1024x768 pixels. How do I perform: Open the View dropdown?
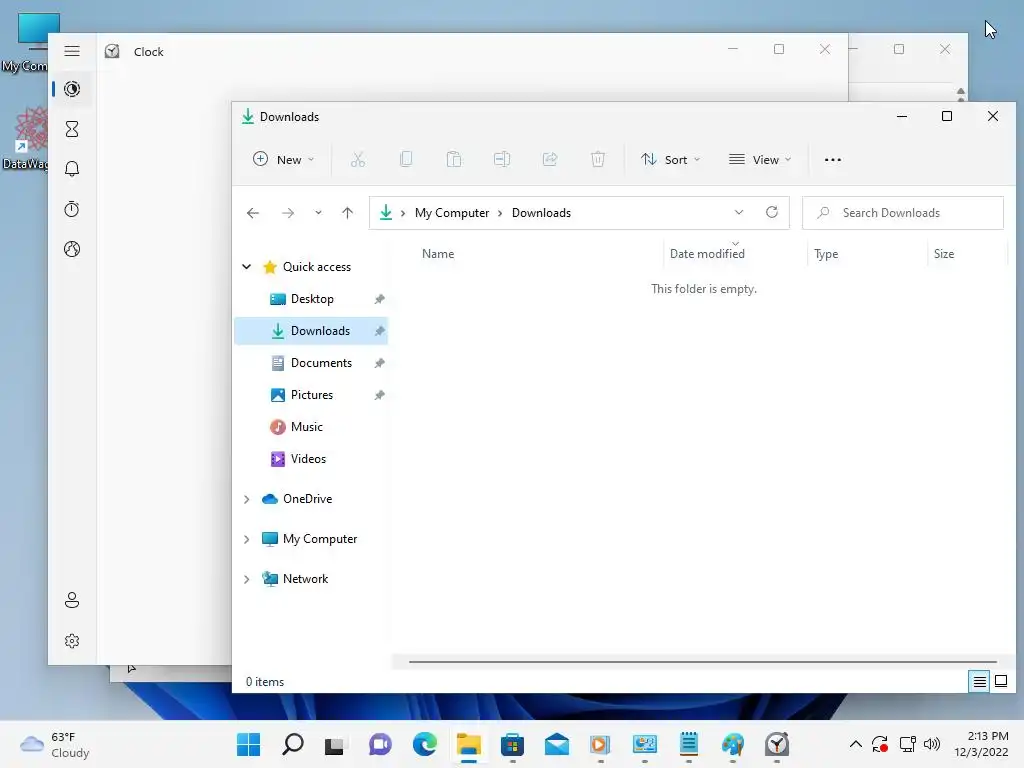760,159
